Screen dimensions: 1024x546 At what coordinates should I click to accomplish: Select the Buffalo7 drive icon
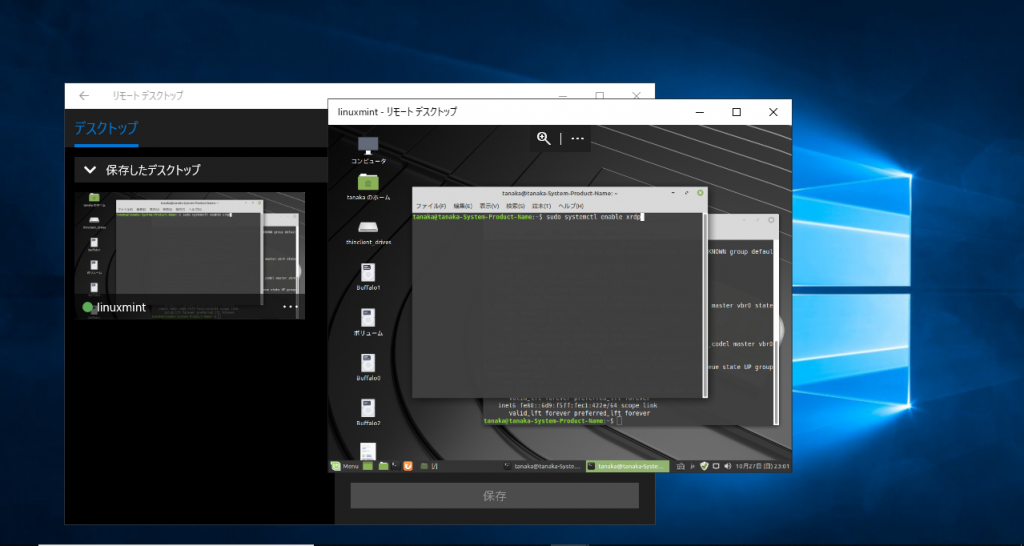(368, 413)
